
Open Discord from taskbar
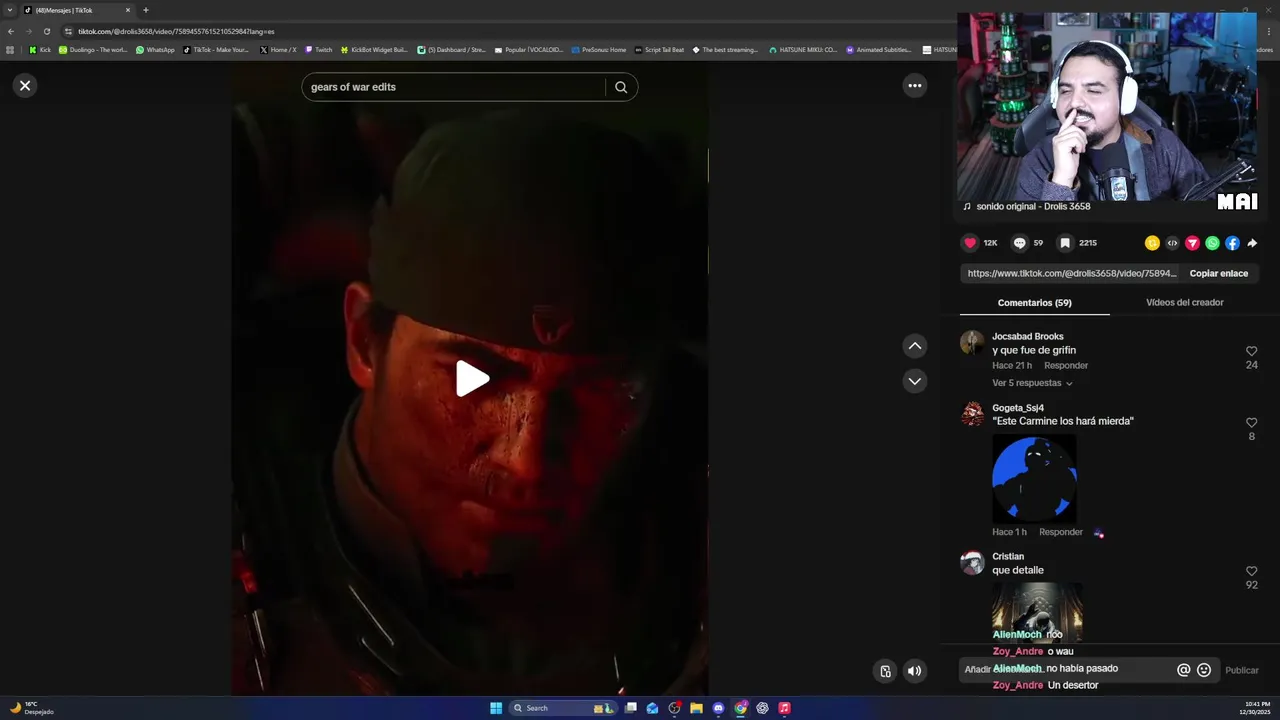coord(718,708)
